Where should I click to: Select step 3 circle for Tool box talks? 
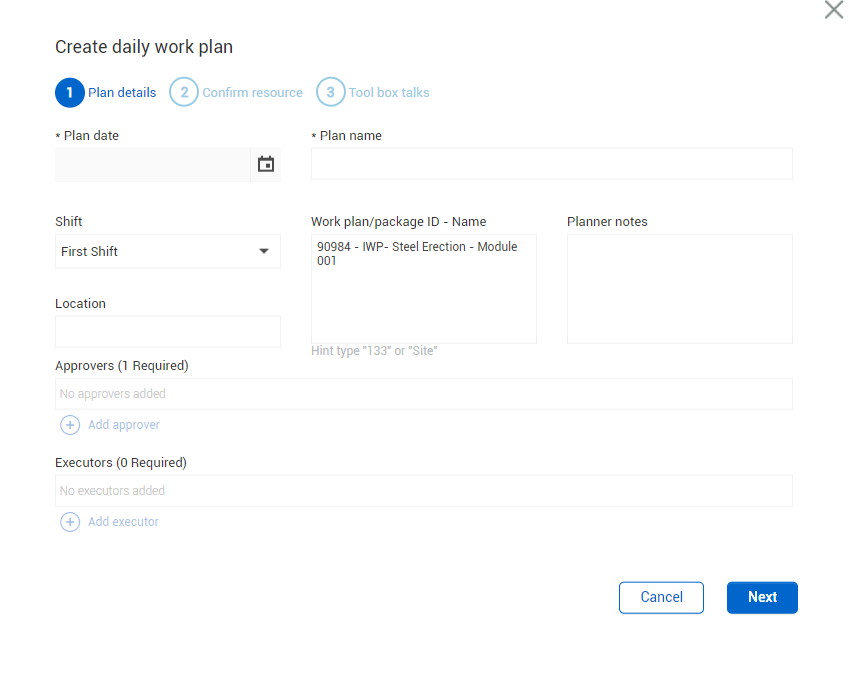(x=331, y=92)
